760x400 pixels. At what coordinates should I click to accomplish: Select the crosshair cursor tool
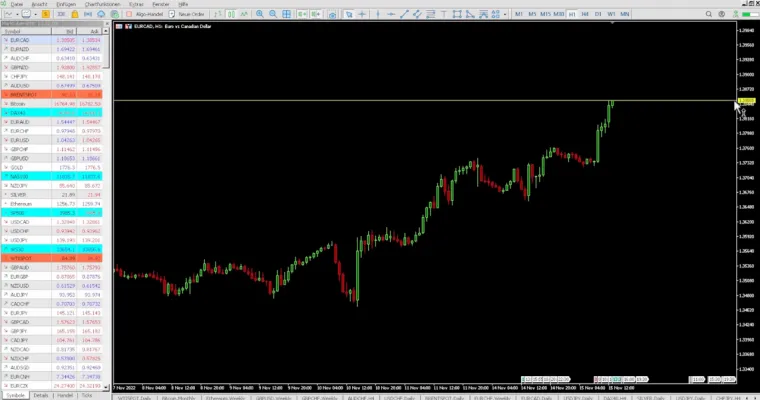[x=362, y=14]
